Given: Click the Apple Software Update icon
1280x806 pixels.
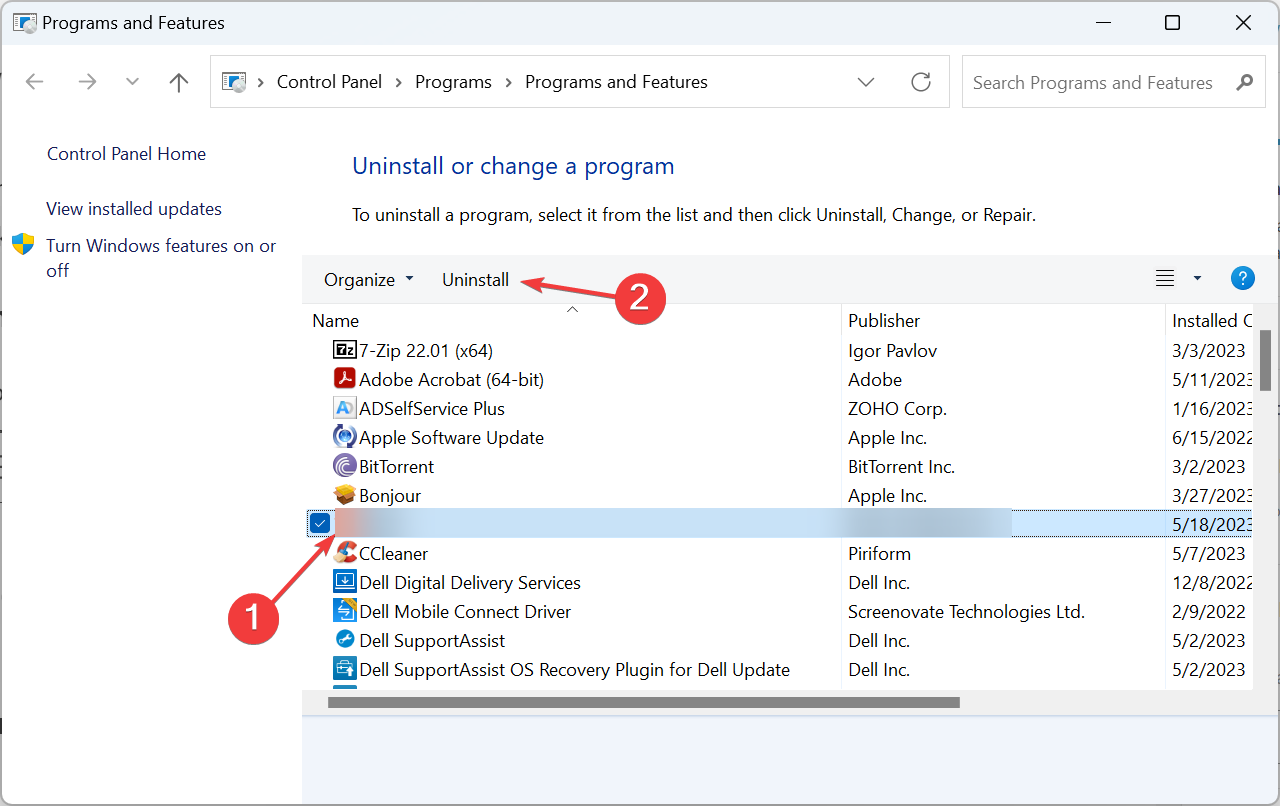Looking at the screenshot, I should point(344,437).
